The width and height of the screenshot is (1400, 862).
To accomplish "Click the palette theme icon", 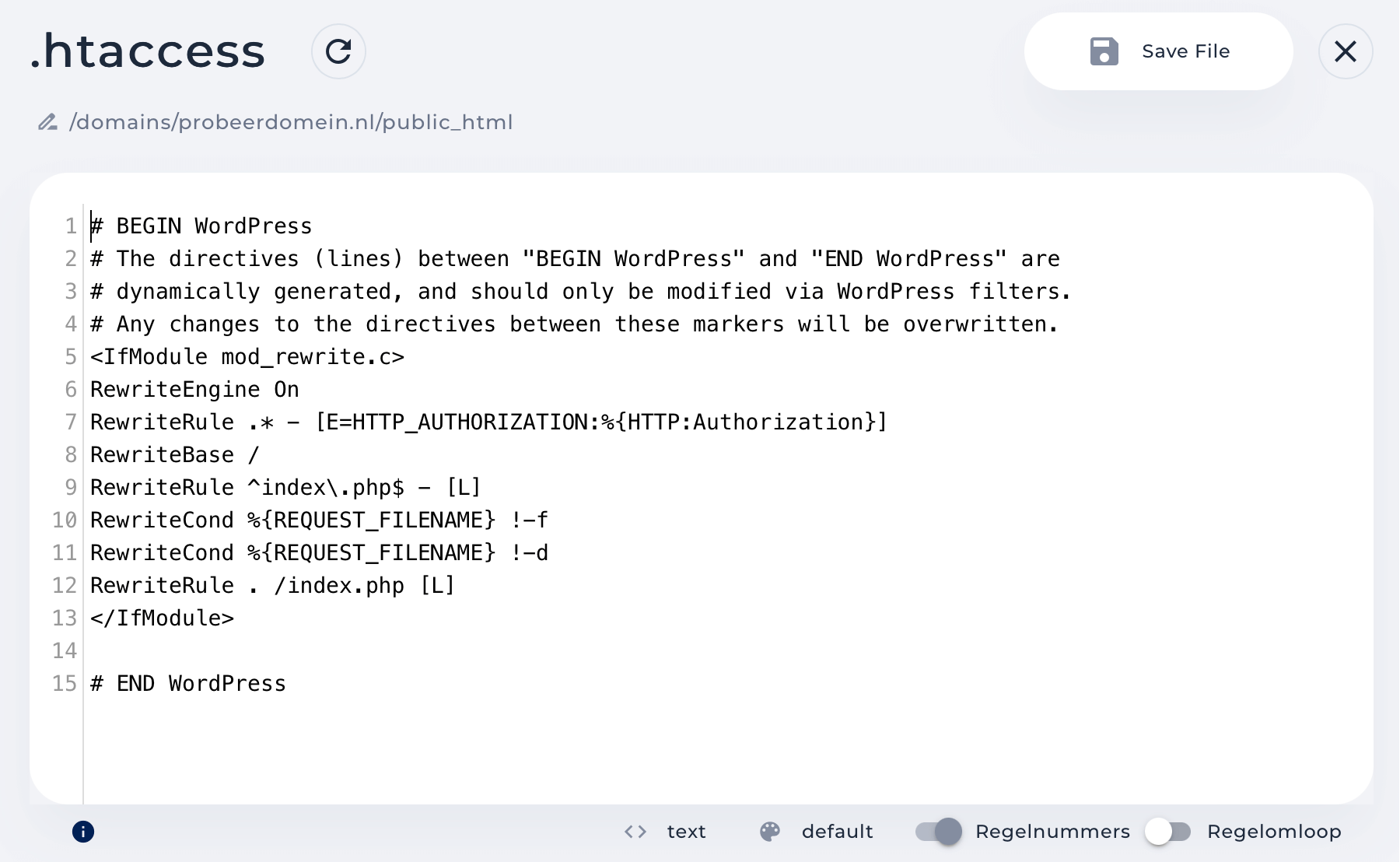I will click(770, 832).
